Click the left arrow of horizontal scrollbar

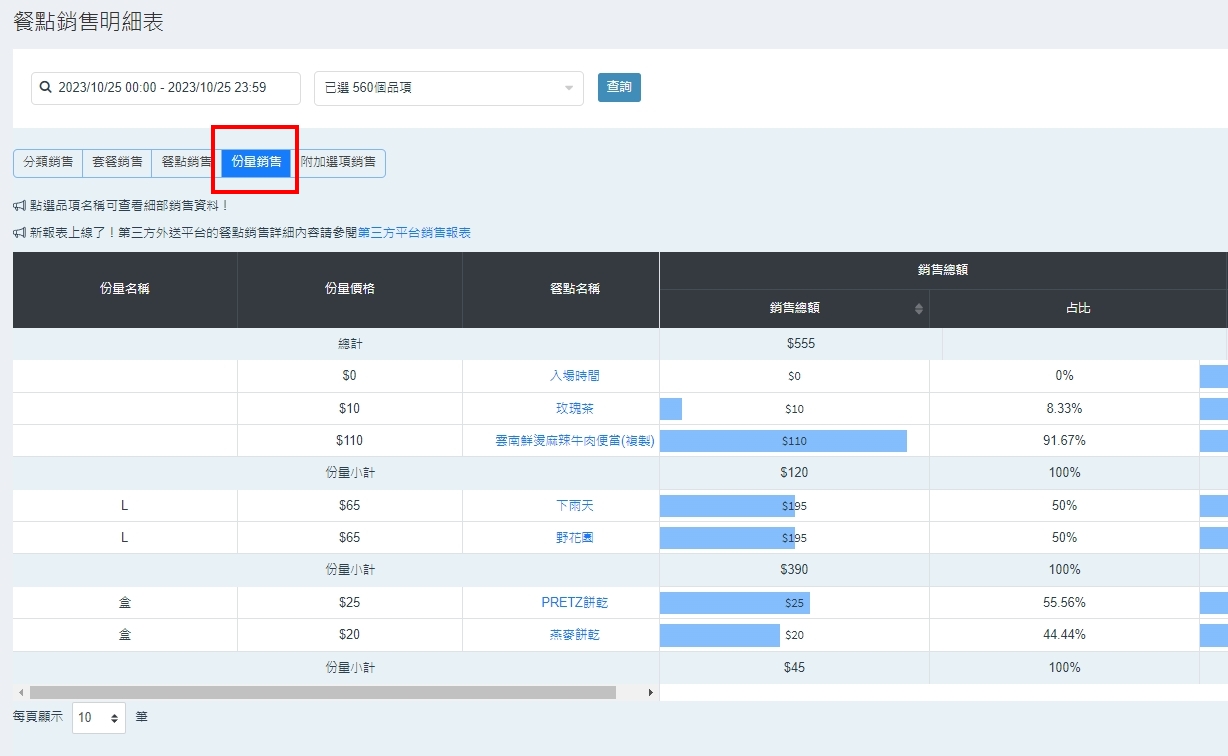click(x=20, y=692)
